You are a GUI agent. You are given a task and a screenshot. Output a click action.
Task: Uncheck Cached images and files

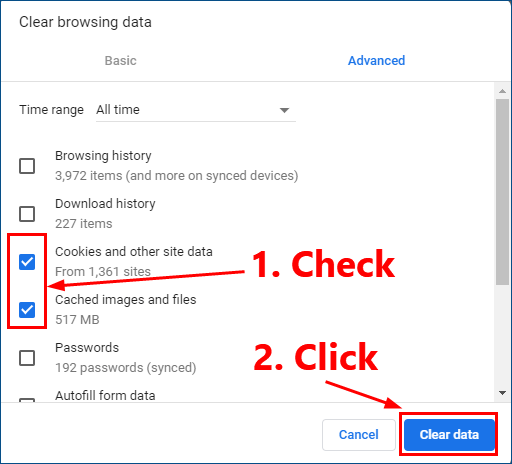pyautogui.click(x=27, y=310)
